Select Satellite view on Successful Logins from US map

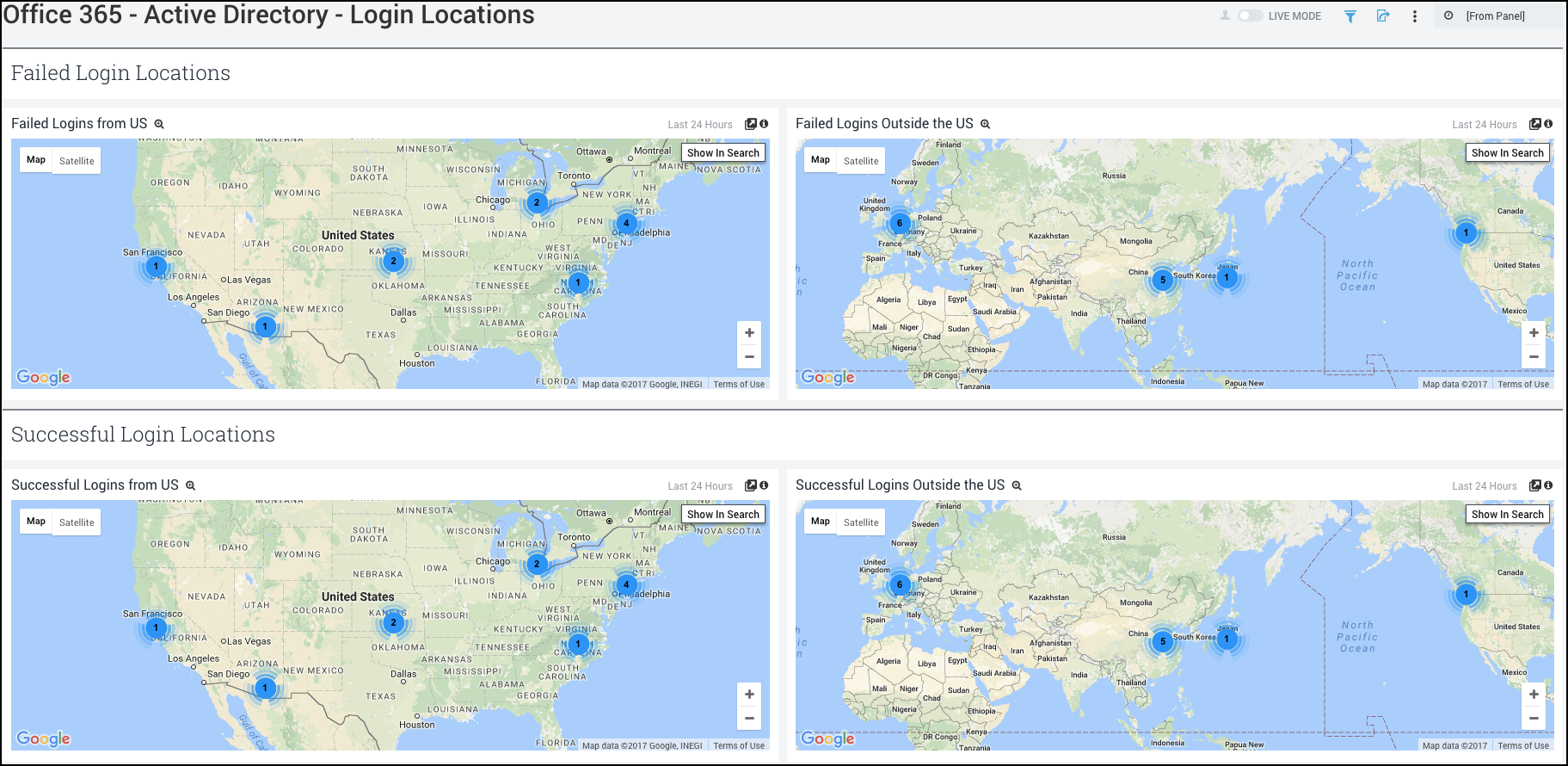(x=77, y=522)
